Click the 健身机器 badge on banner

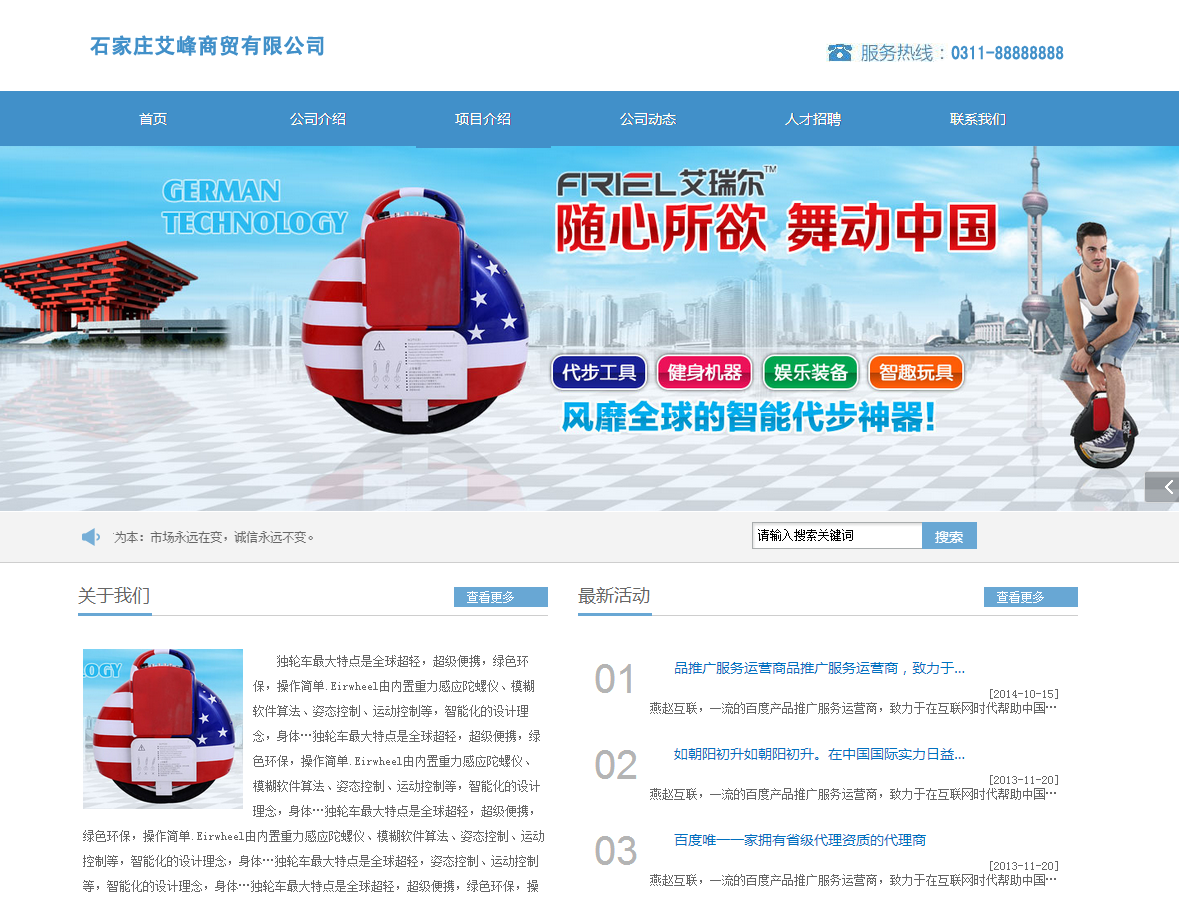coord(705,373)
